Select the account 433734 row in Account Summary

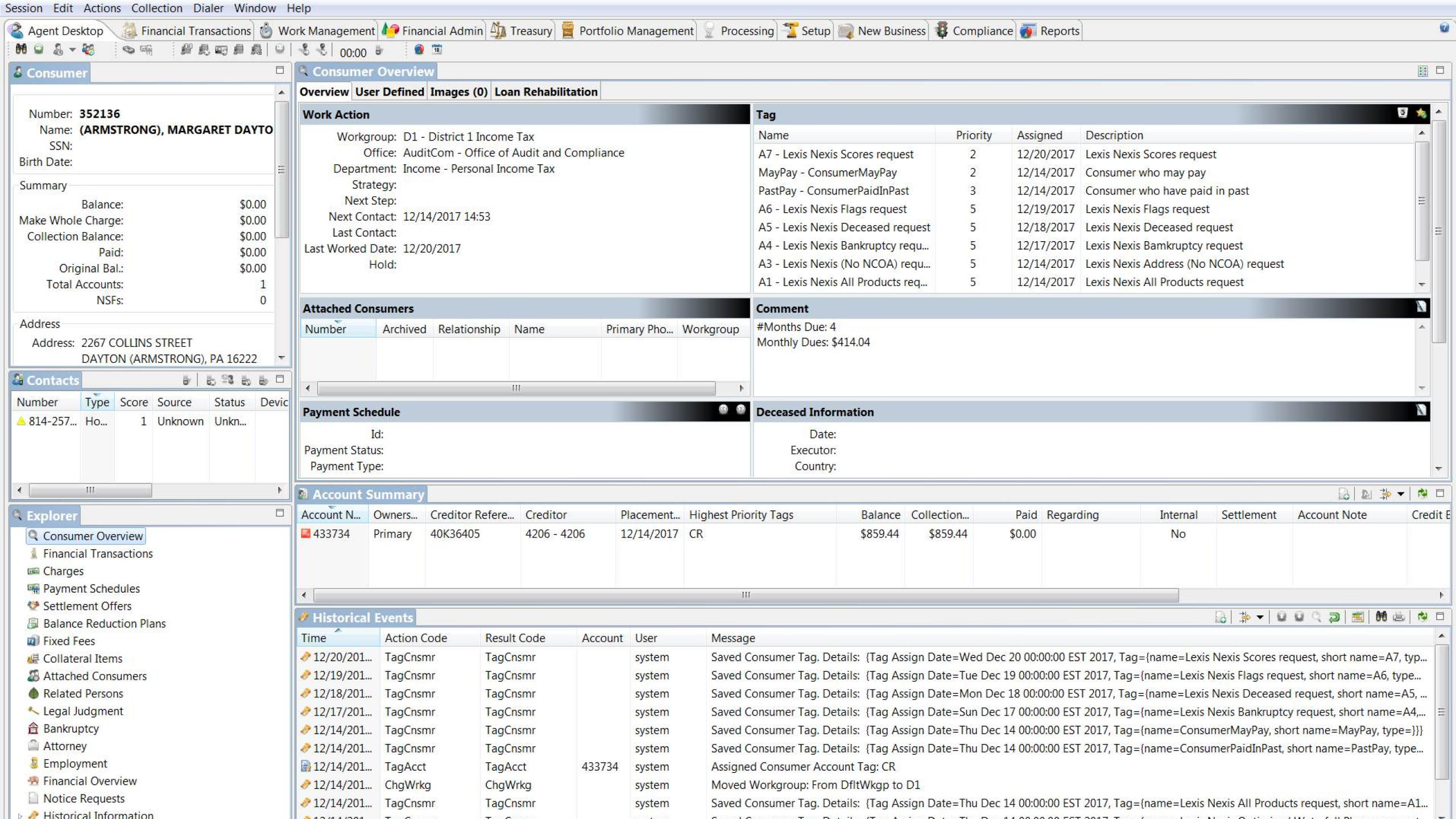pos(331,533)
